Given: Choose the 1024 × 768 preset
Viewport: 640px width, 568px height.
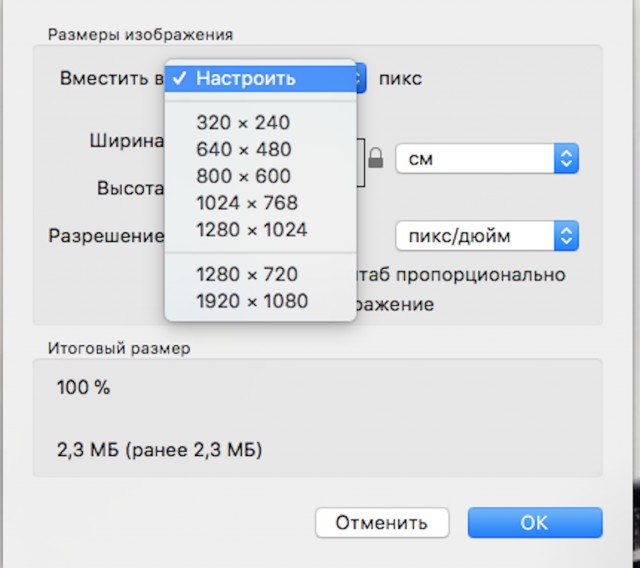Looking at the screenshot, I should point(247,203).
